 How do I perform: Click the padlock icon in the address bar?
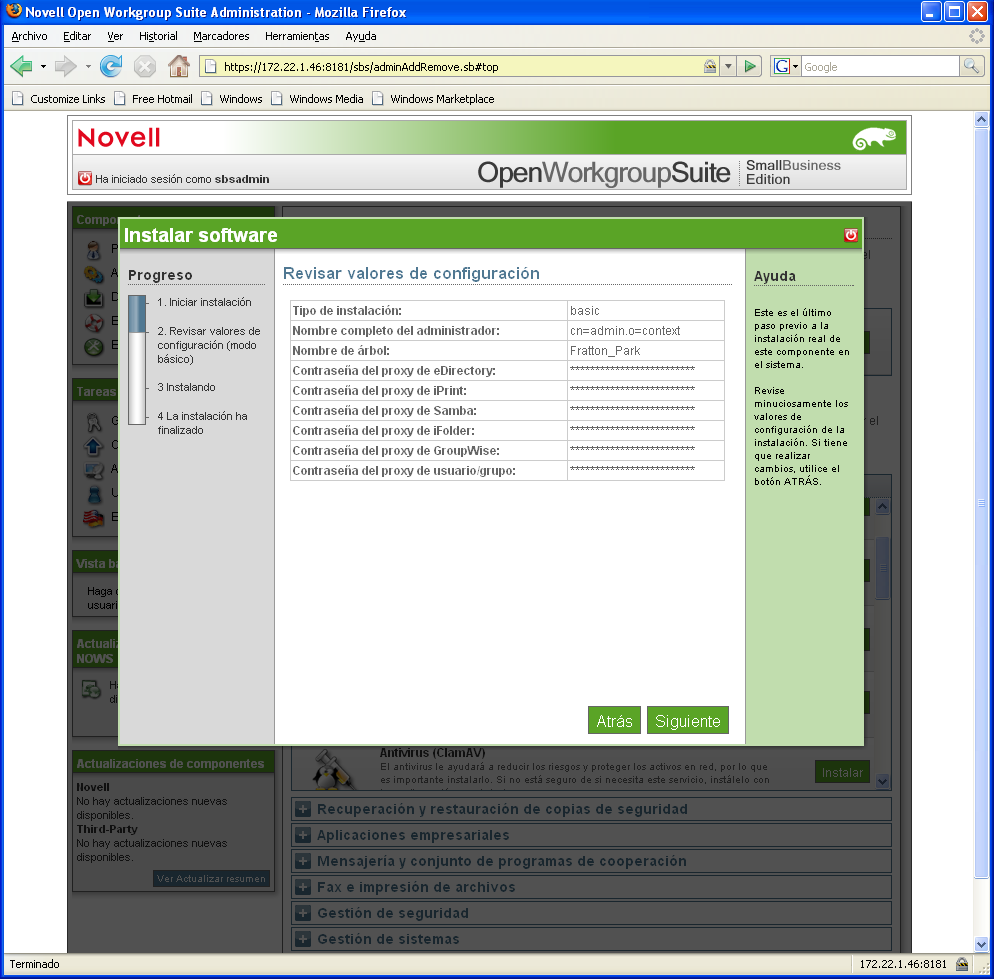(x=710, y=66)
